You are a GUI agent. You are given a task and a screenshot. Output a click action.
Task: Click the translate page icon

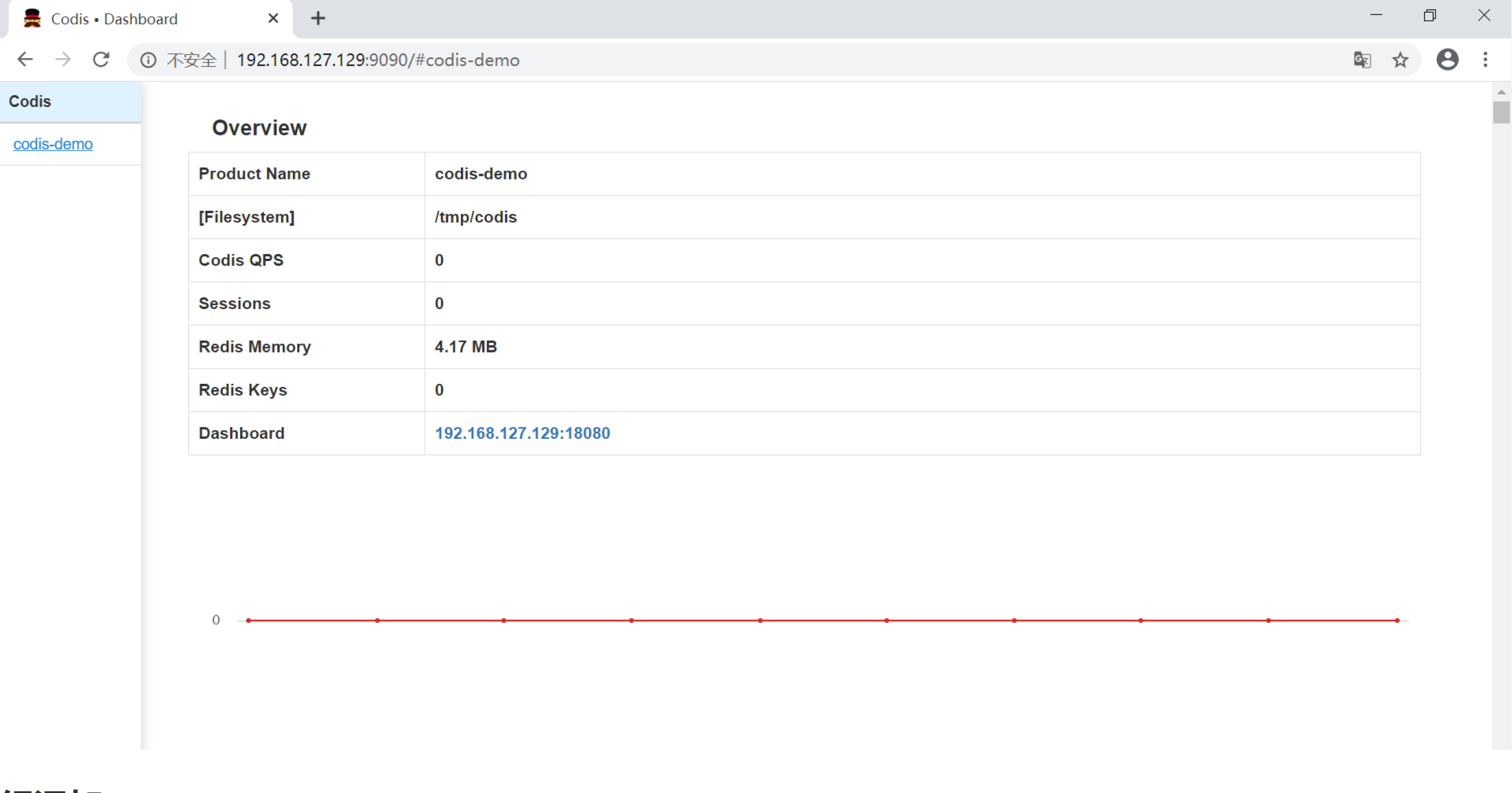pyautogui.click(x=1361, y=60)
